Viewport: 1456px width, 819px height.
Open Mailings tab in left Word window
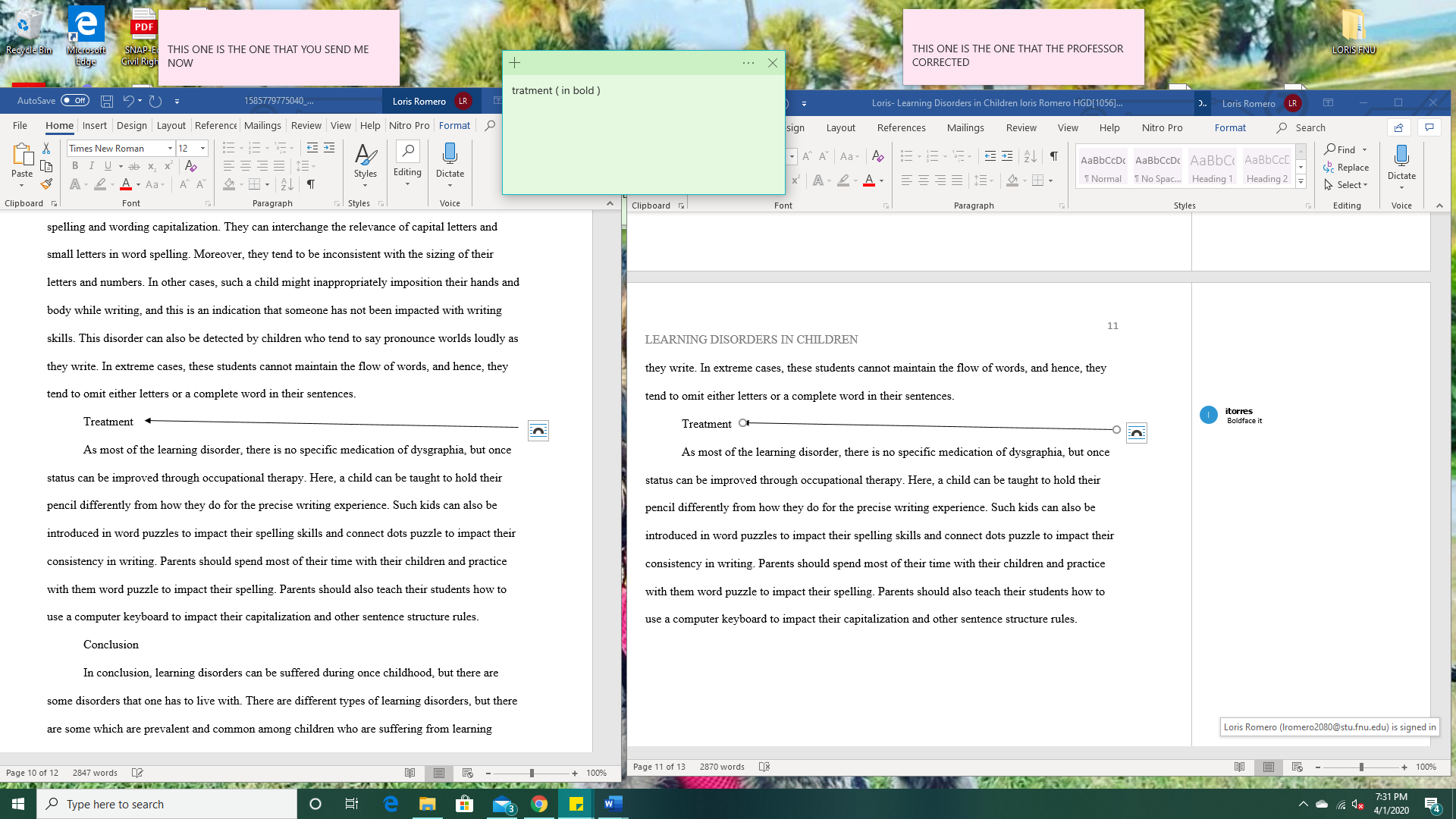(262, 126)
